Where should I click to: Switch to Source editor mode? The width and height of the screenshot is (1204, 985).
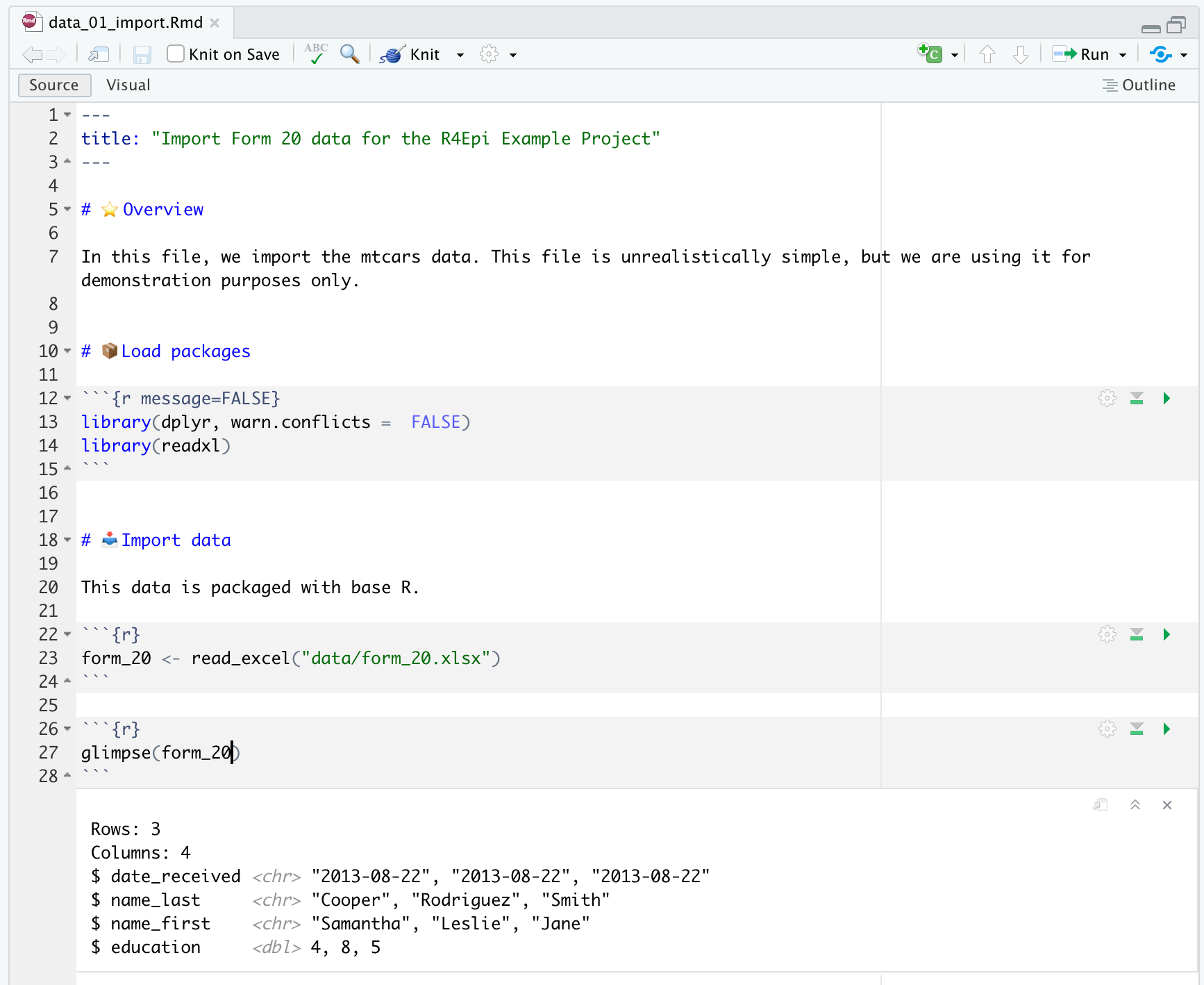tap(54, 85)
